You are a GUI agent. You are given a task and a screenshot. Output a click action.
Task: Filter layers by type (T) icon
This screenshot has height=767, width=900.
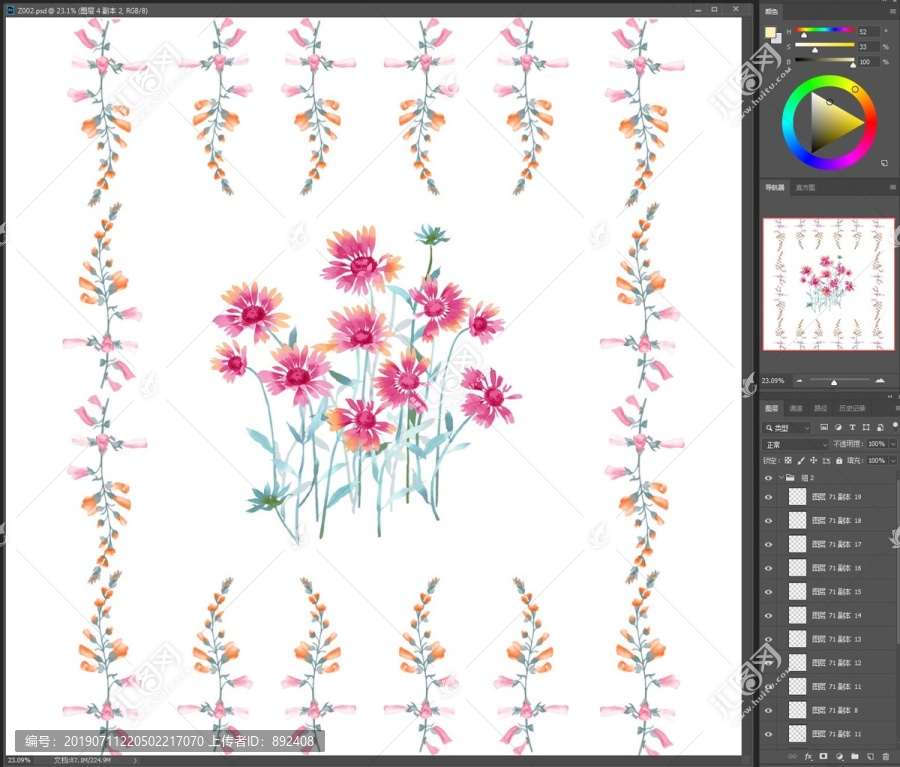tap(852, 427)
